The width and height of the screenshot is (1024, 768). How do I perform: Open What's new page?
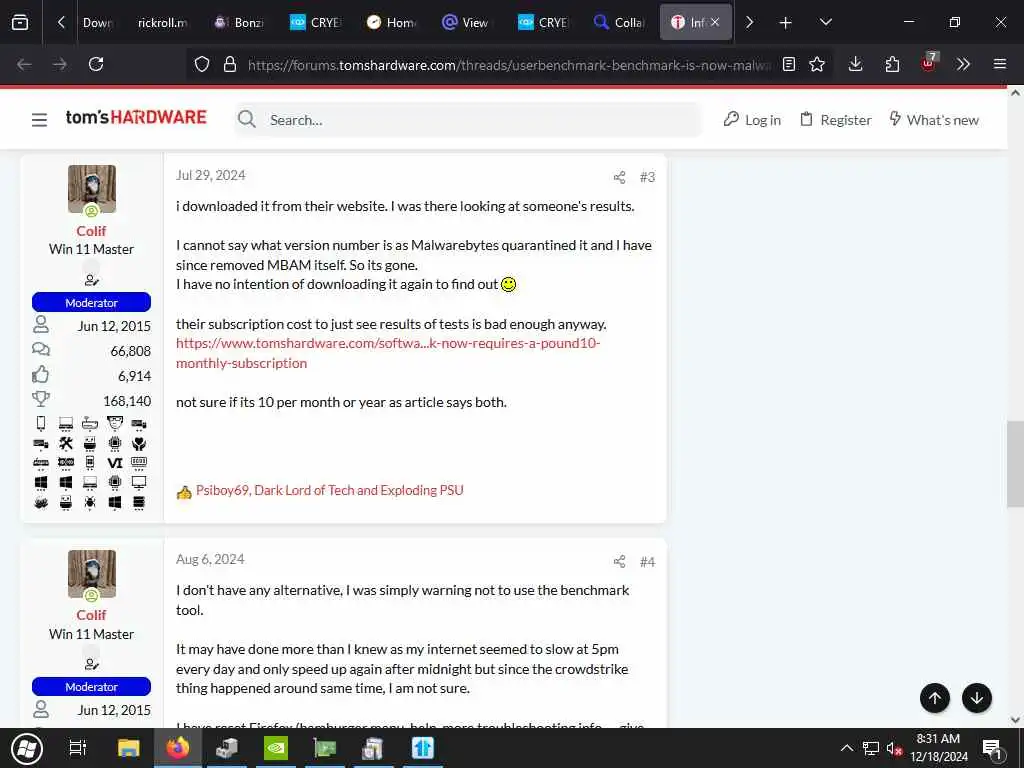tap(934, 120)
